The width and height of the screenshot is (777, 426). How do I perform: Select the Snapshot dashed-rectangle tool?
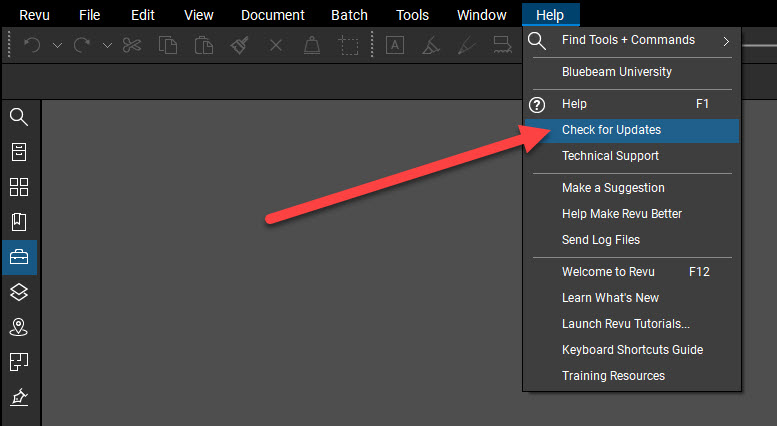(348, 46)
